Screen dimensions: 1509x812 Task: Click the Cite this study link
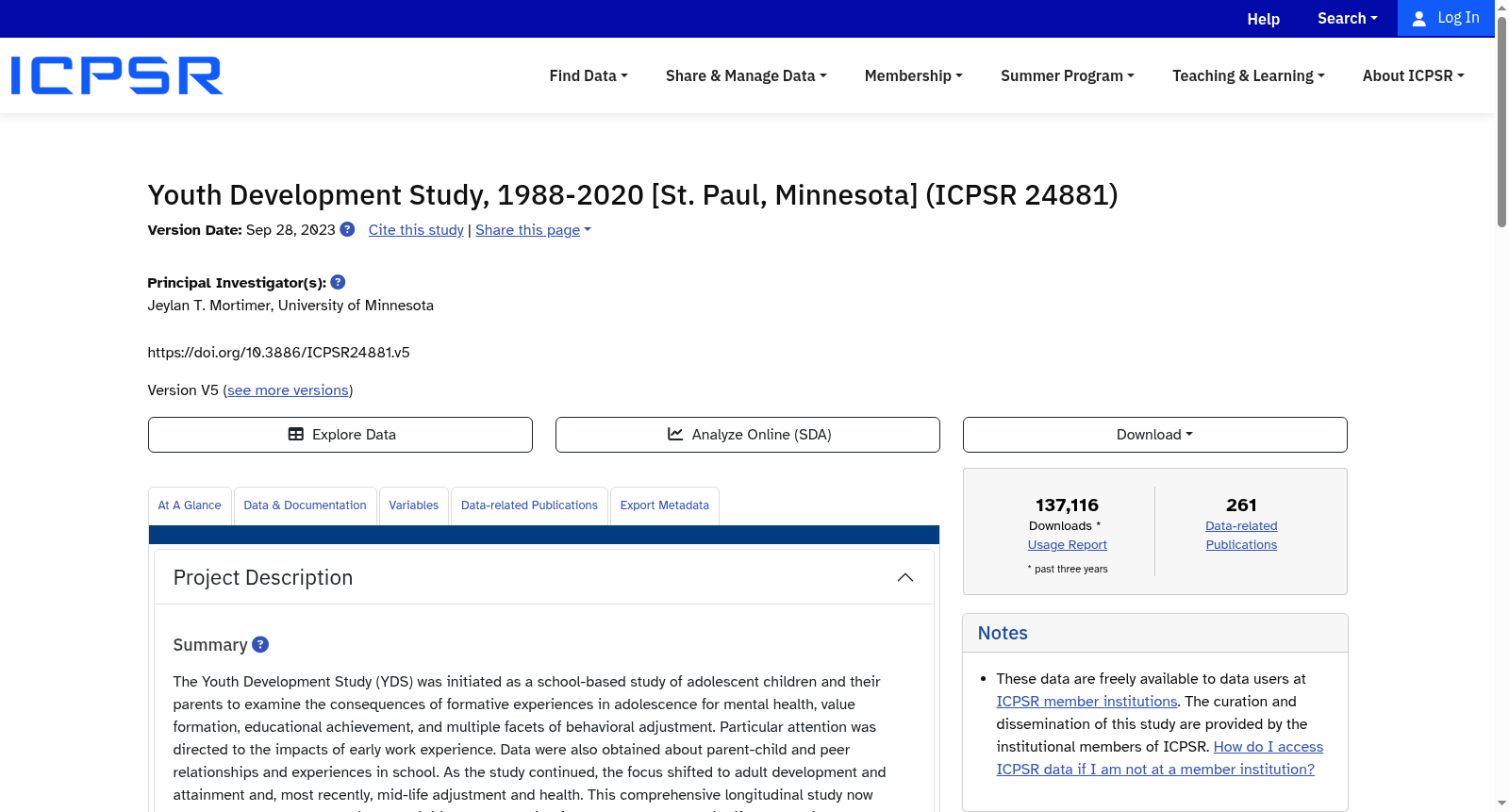click(x=416, y=230)
